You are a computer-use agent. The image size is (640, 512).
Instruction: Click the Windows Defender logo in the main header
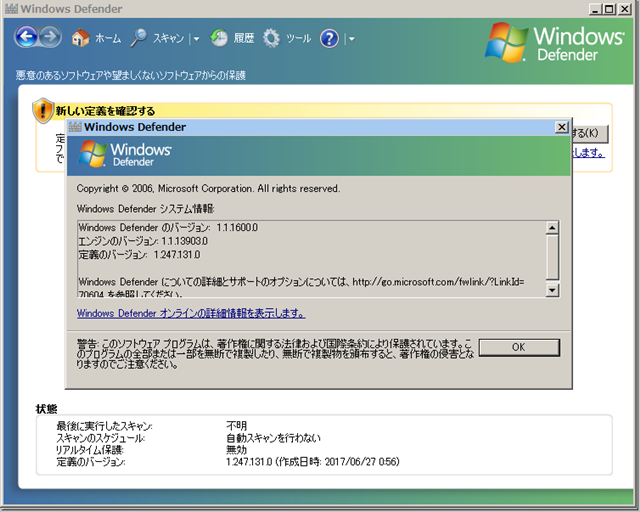point(554,43)
